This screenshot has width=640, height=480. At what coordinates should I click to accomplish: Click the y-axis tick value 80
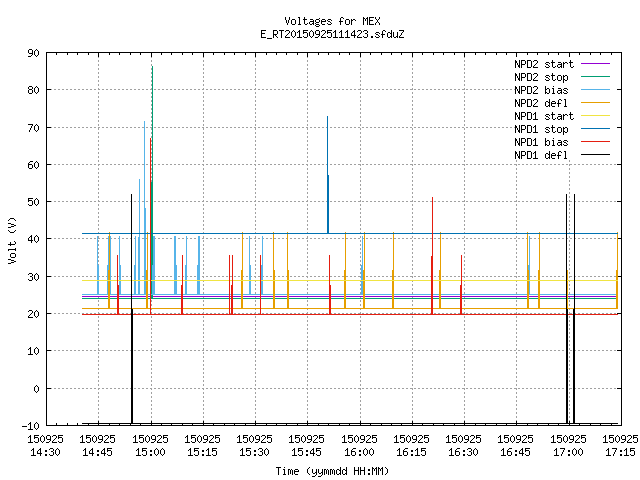(x=33, y=90)
